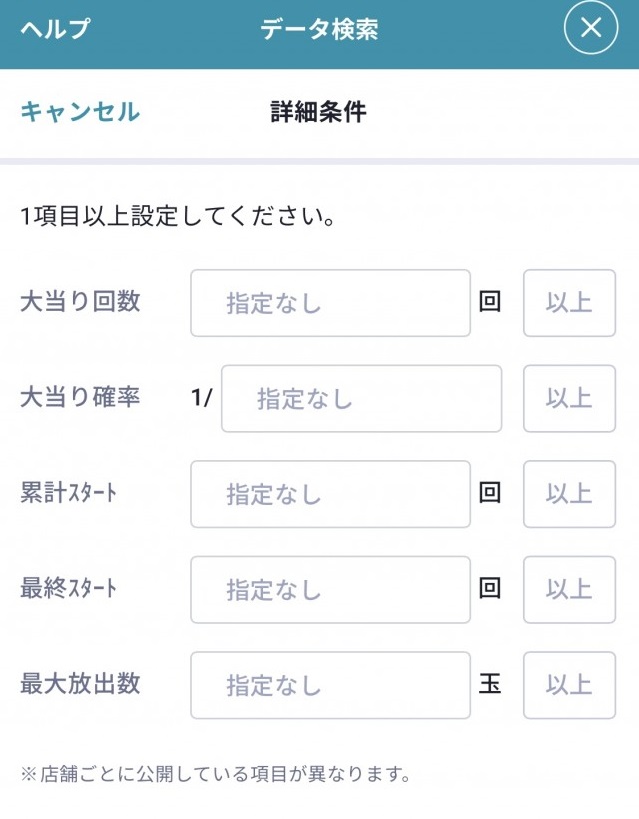The width and height of the screenshot is (639, 819).
Task: Switch 以上 comparison for 累計スタート
Action: (x=569, y=494)
